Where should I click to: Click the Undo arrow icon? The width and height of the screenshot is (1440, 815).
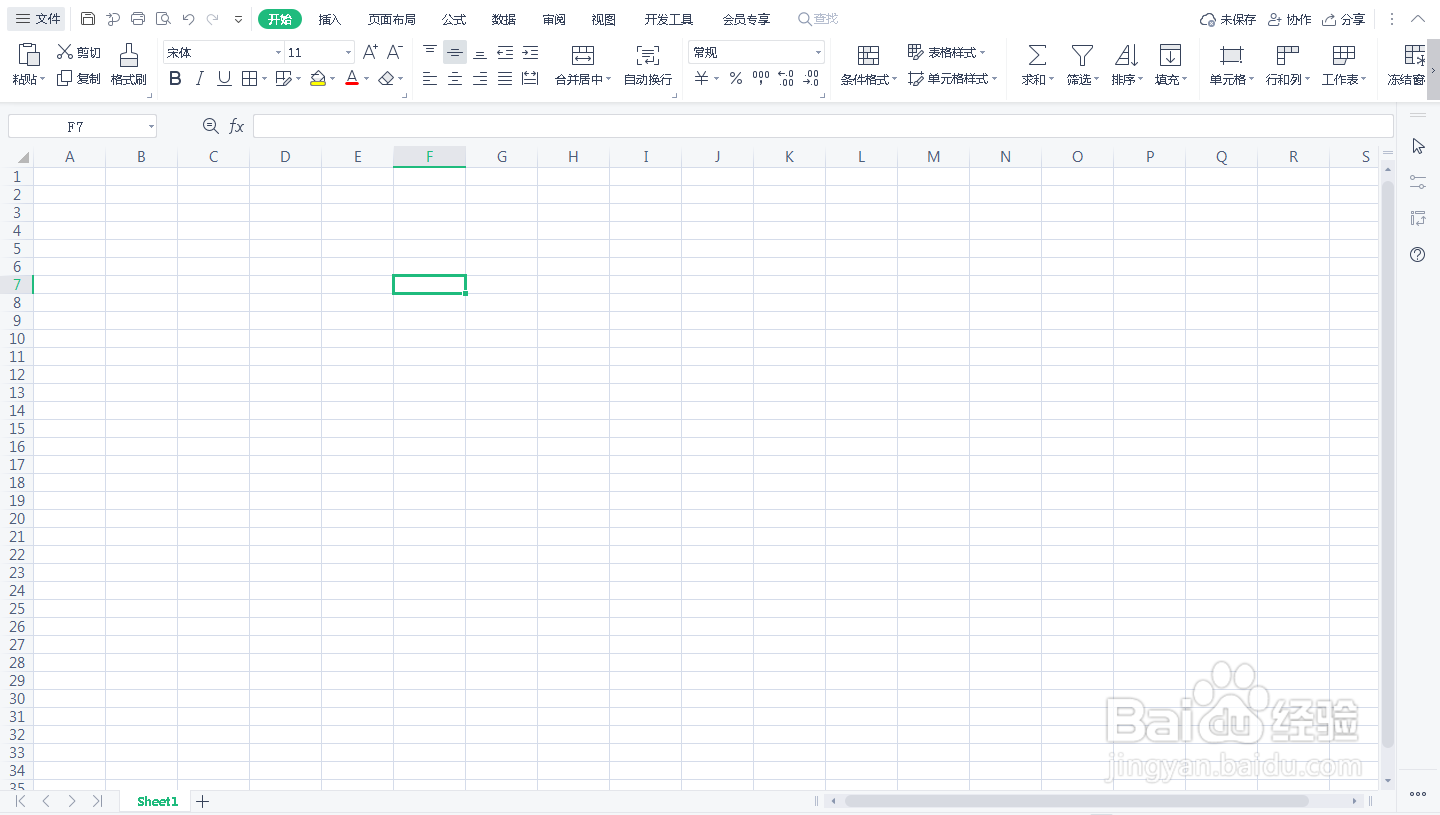[x=188, y=19]
